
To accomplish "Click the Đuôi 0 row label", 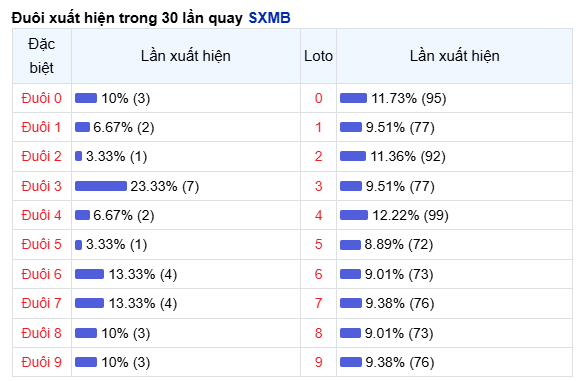I will point(41,98).
